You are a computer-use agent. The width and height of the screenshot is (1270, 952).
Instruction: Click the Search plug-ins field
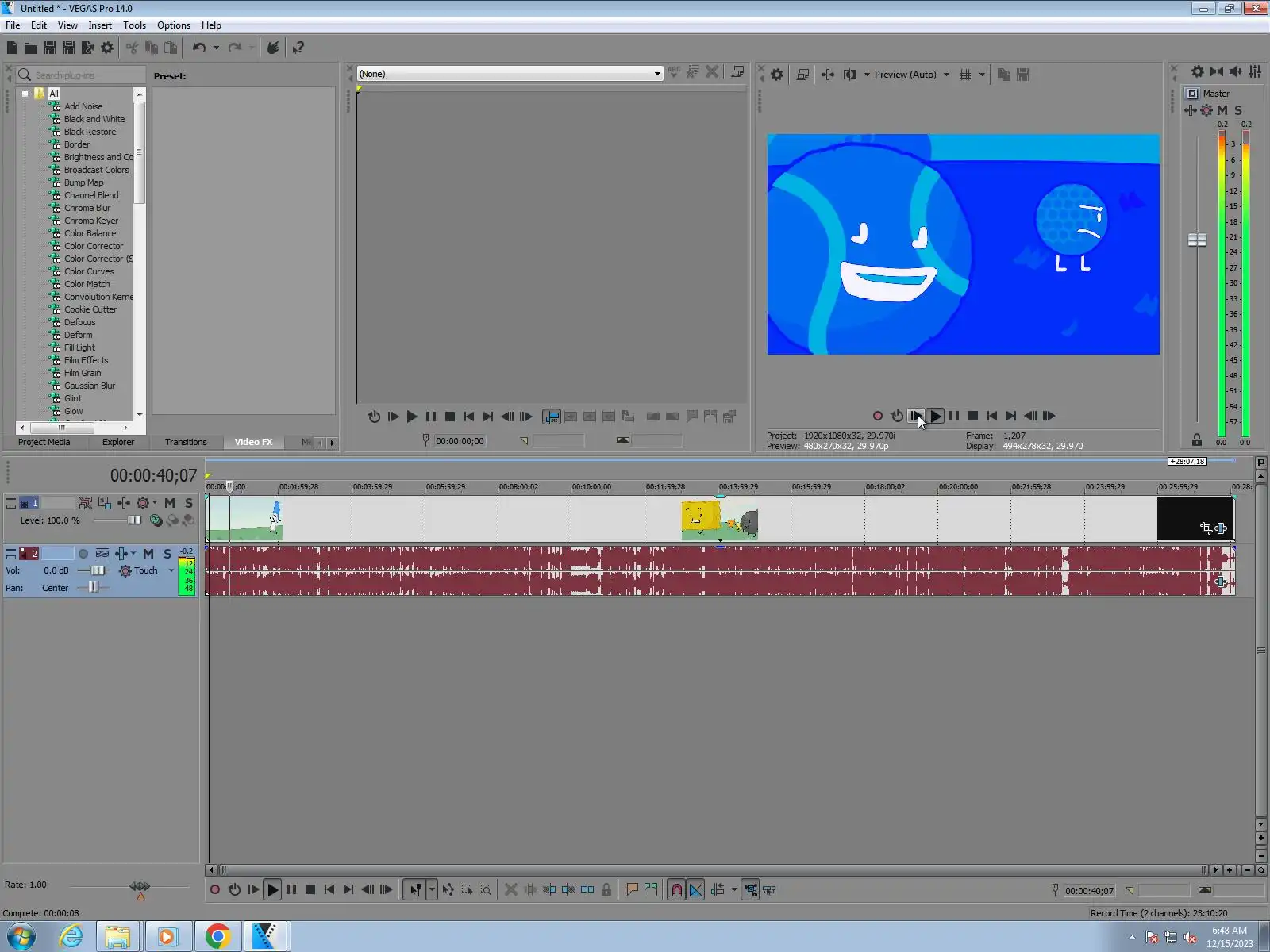pyautogui.click(x=82, y=75)
